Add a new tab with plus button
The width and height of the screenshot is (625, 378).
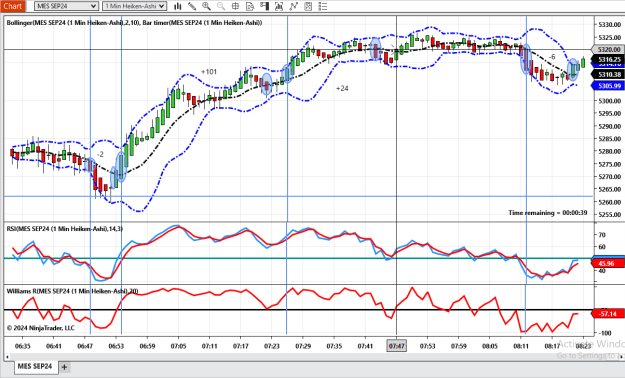(x=64, y=367)
